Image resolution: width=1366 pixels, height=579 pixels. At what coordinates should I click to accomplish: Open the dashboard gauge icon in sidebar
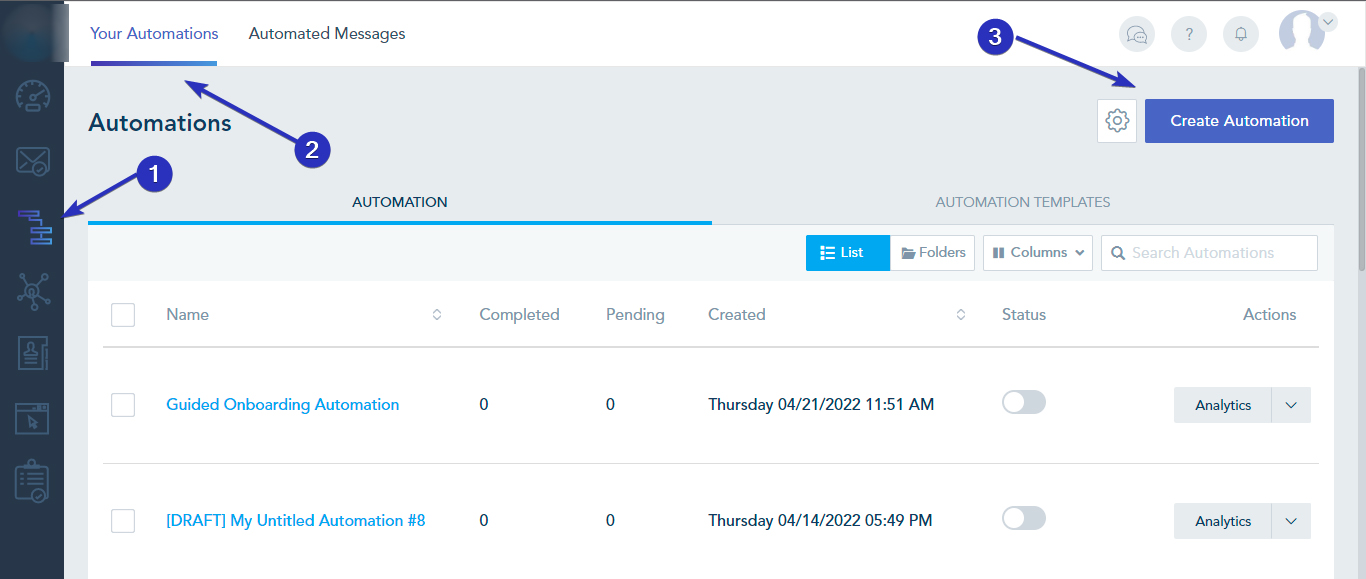tap(32, 96)
